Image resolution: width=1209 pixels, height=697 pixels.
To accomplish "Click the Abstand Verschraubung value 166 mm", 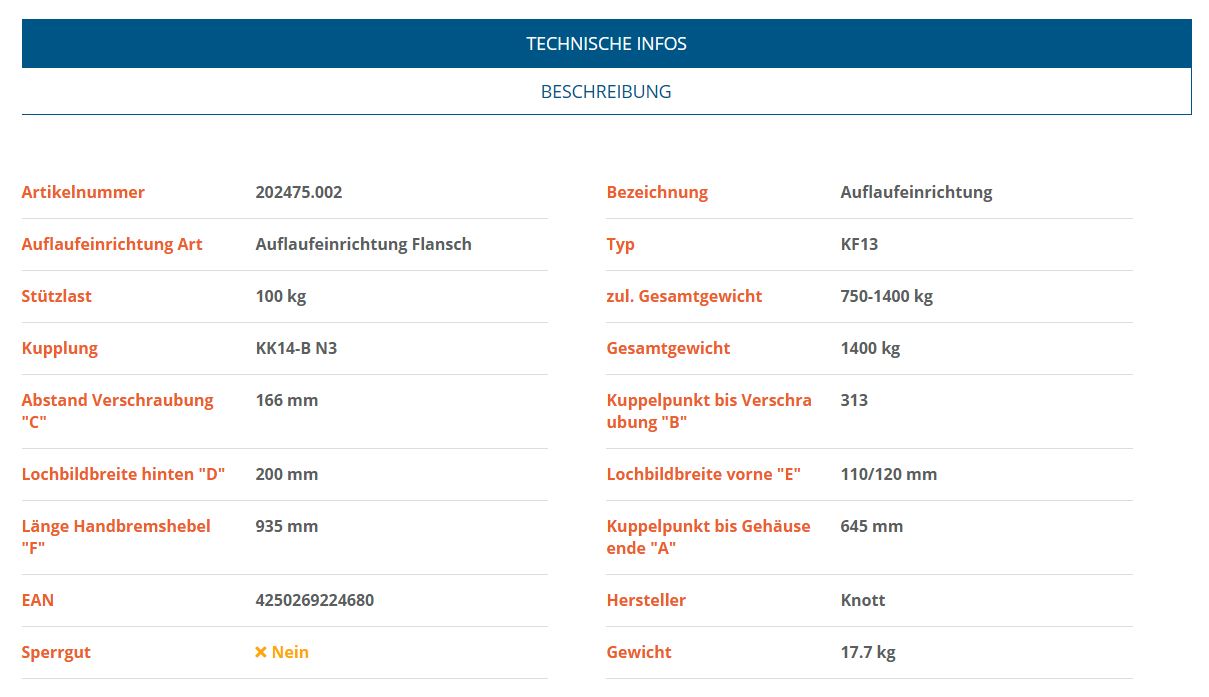I will point(287,400).
